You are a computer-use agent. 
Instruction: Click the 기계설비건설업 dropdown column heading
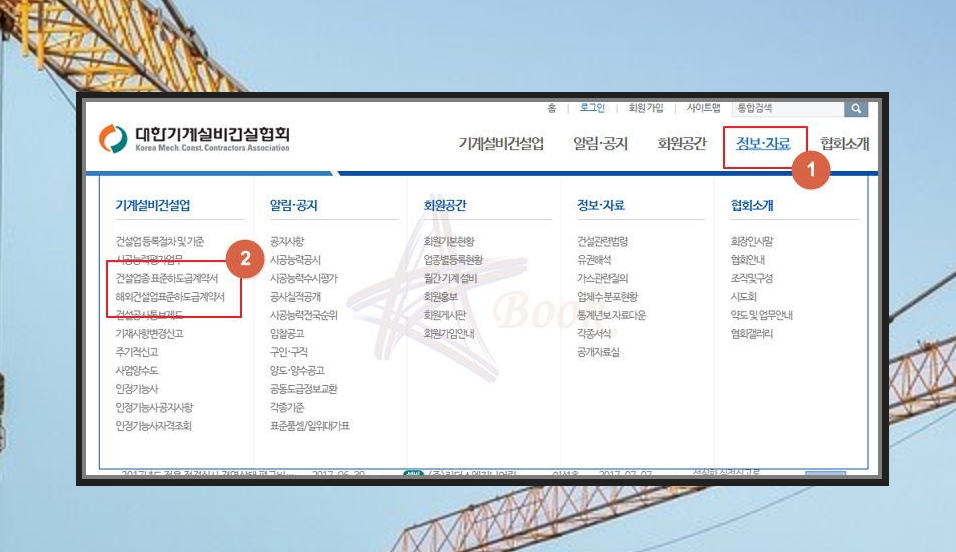[153, 206]
